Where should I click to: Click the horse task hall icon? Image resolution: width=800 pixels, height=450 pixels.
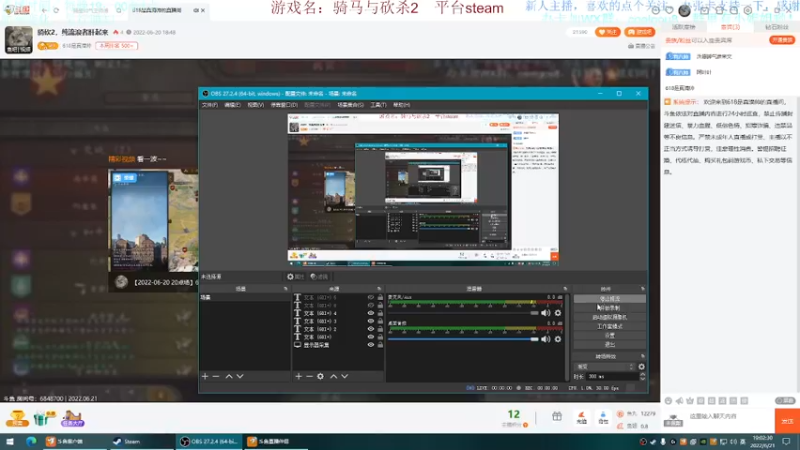[72, 418]
